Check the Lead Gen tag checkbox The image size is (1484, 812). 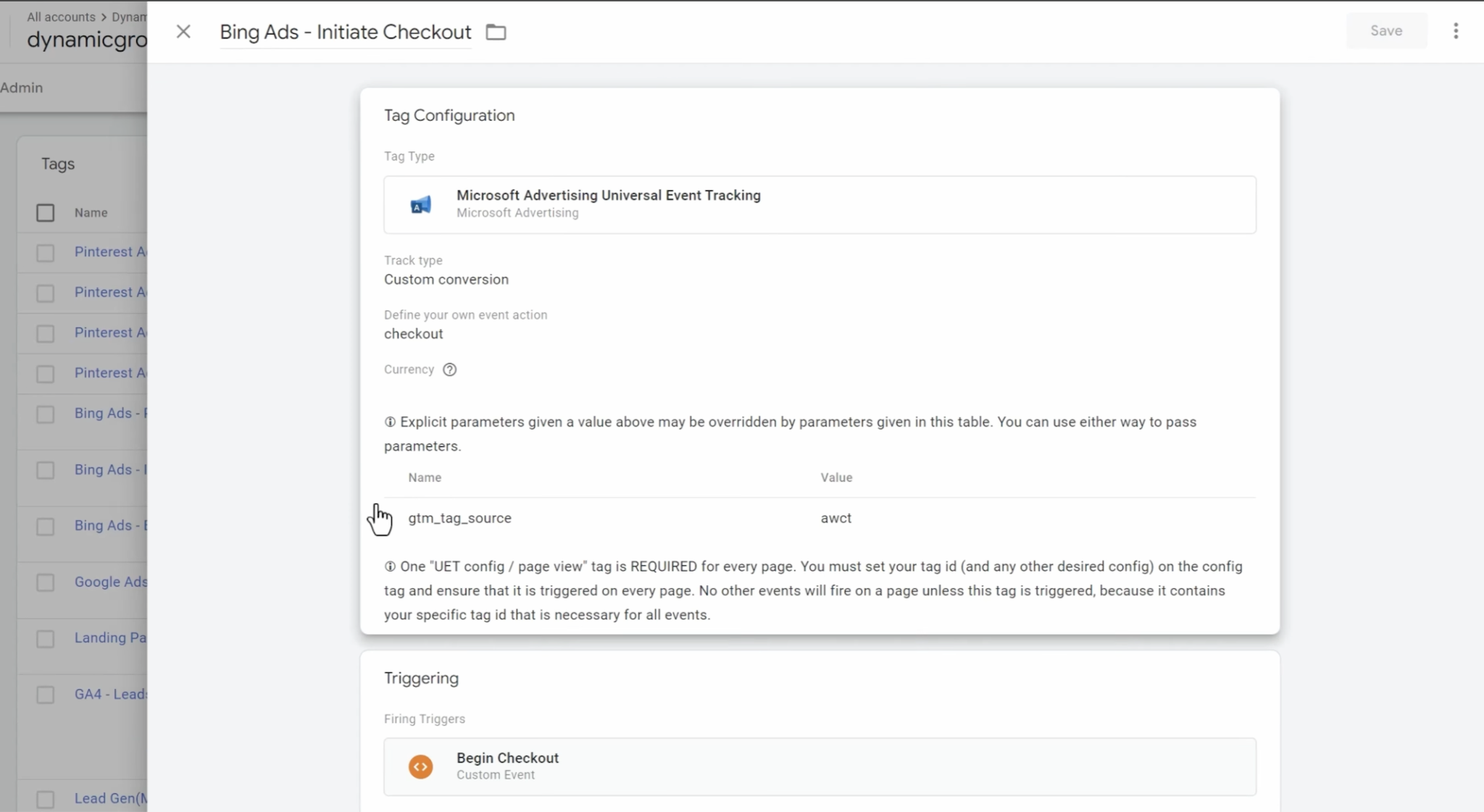point(45,799)
